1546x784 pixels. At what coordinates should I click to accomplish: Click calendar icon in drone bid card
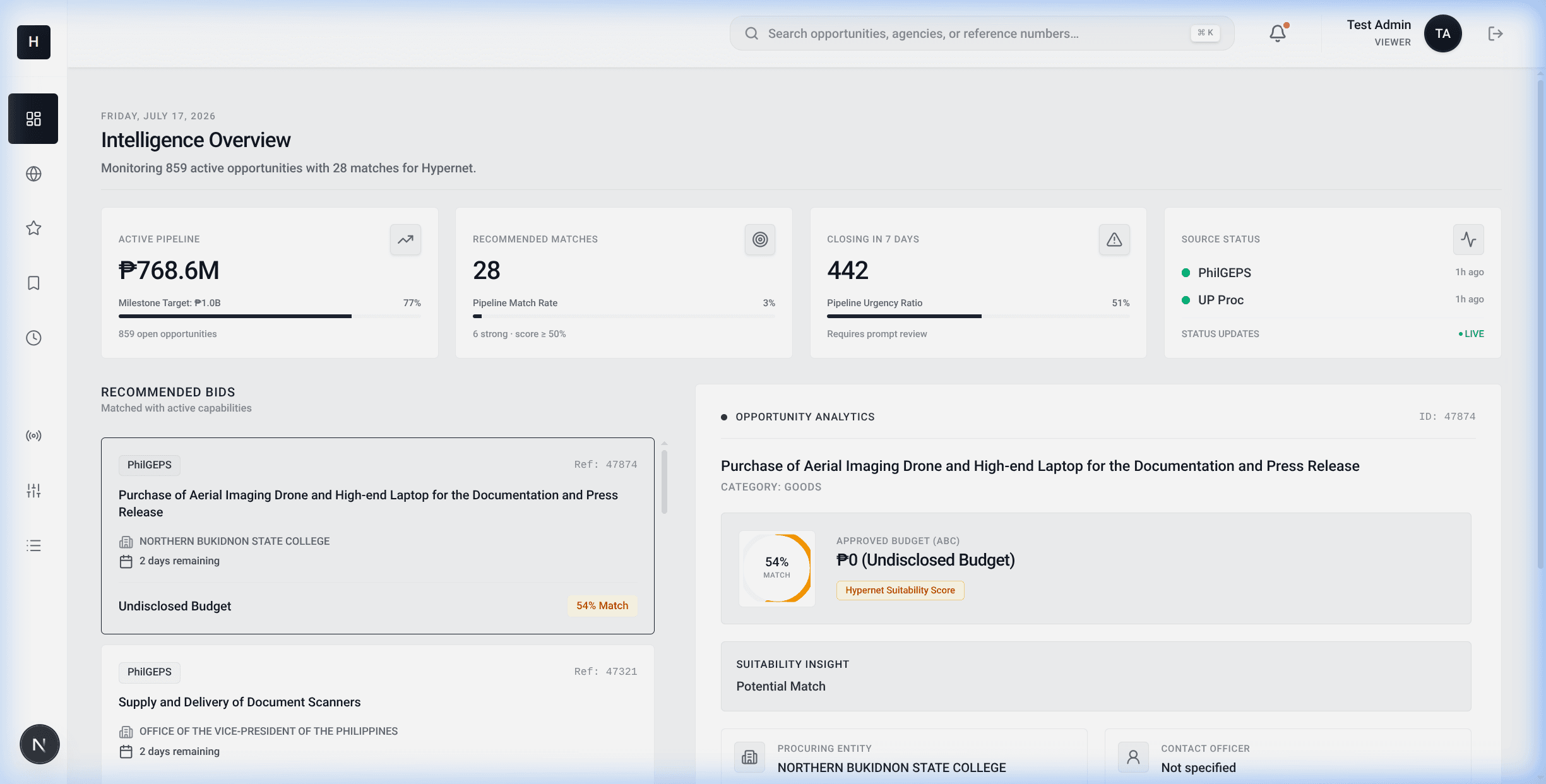(126, 561)
